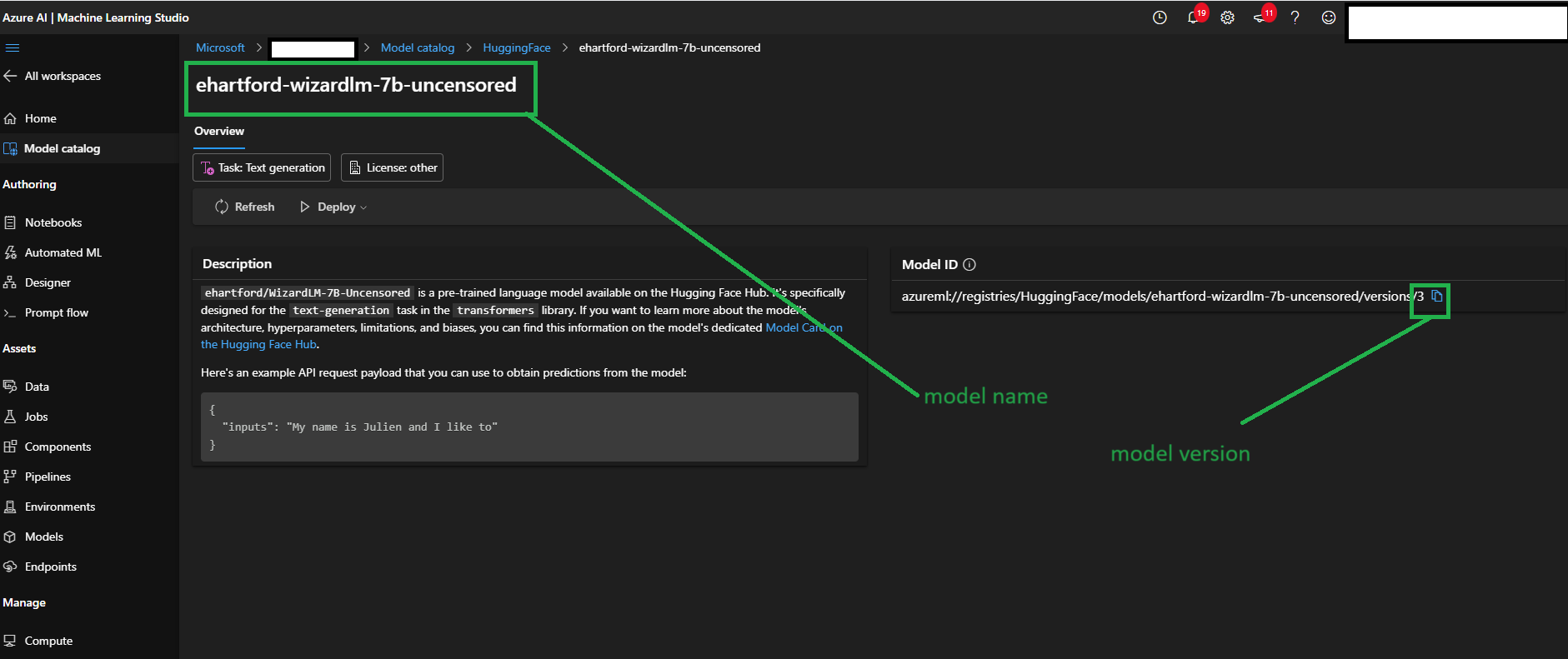Click the Models cube icon
The image size is (1568, 659).
pos(10,537)
